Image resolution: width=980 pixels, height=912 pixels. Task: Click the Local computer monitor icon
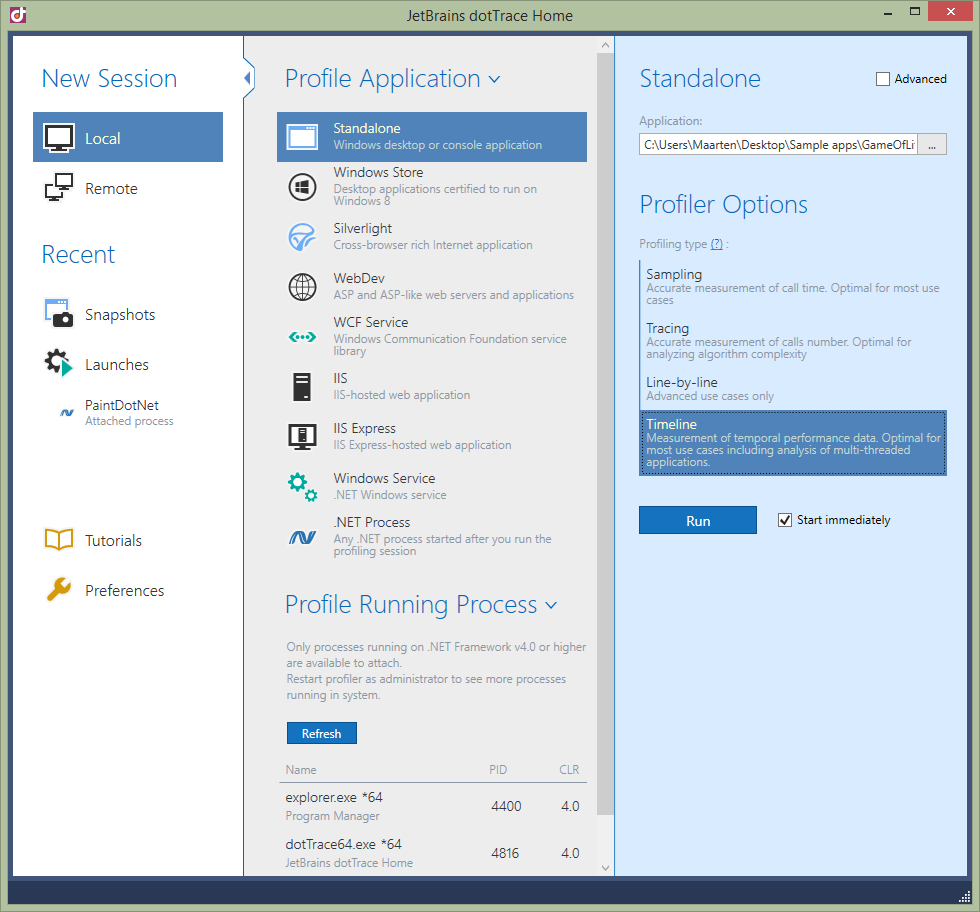pos(59,138)
